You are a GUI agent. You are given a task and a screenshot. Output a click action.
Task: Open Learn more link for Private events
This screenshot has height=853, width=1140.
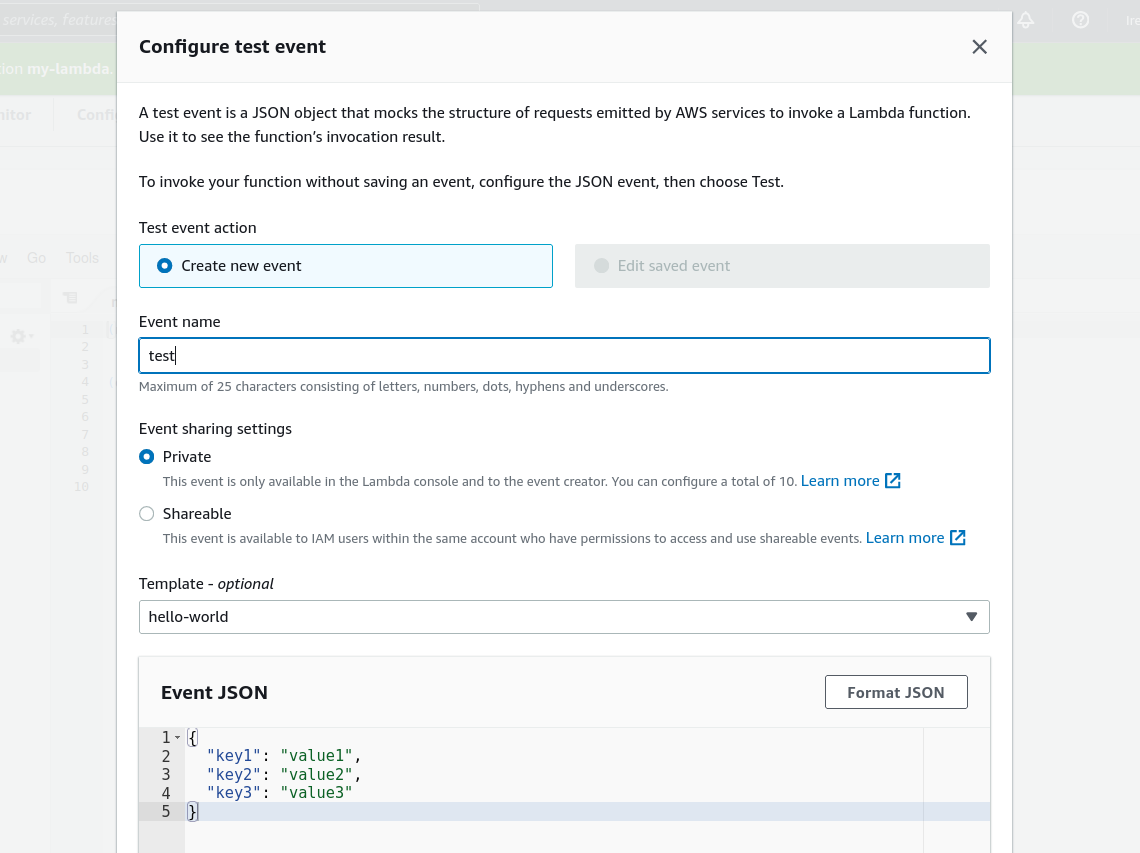tap(840, 481)
